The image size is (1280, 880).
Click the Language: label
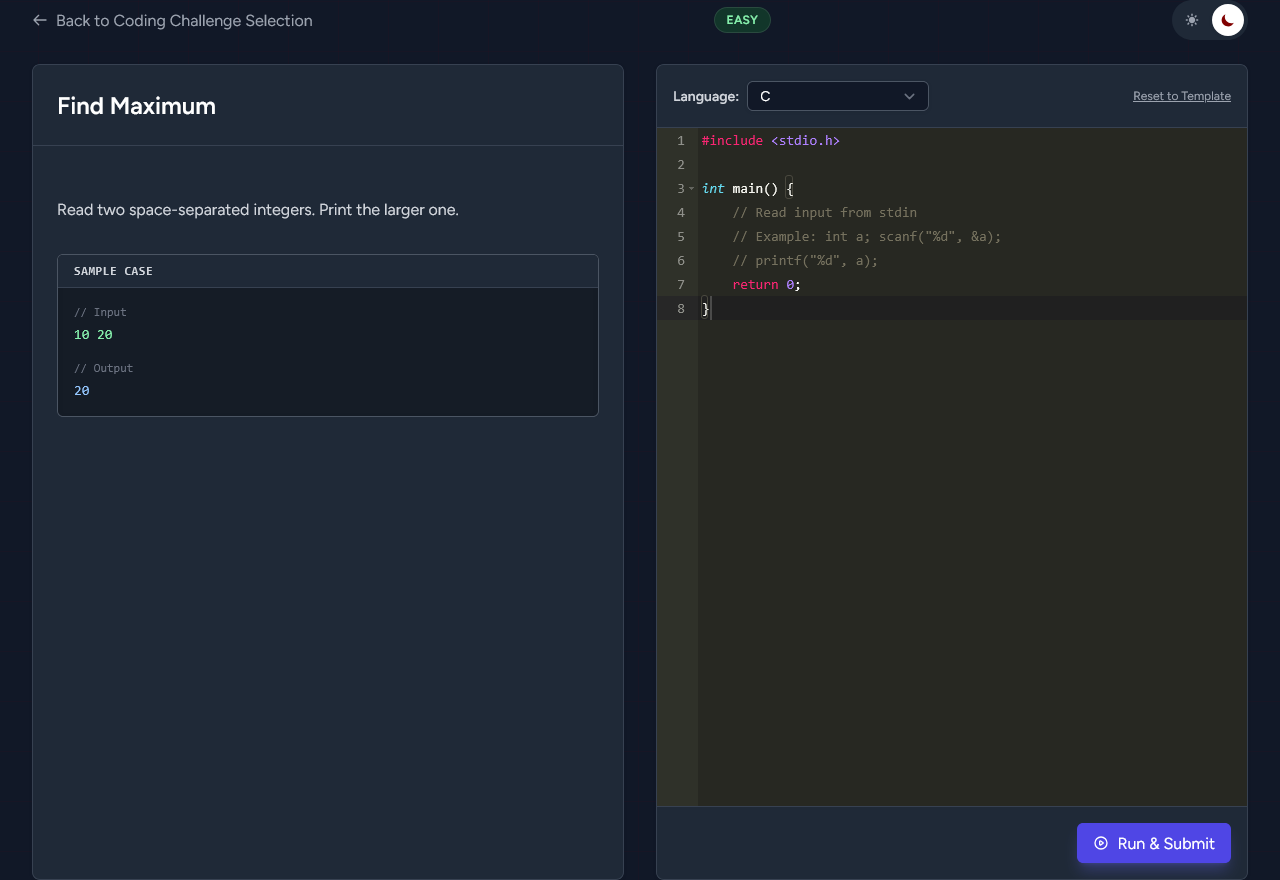[706, 96]
